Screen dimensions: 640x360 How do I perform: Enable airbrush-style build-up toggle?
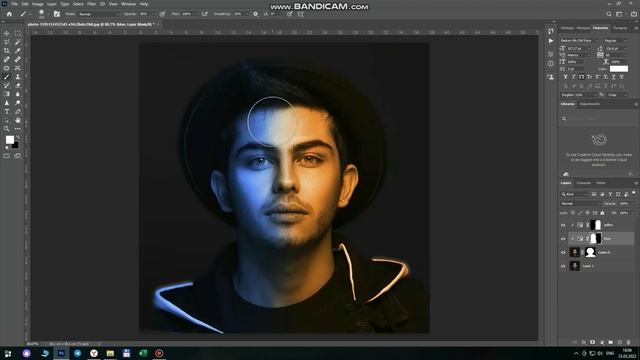pyautogui.click(x=204, y=14)
